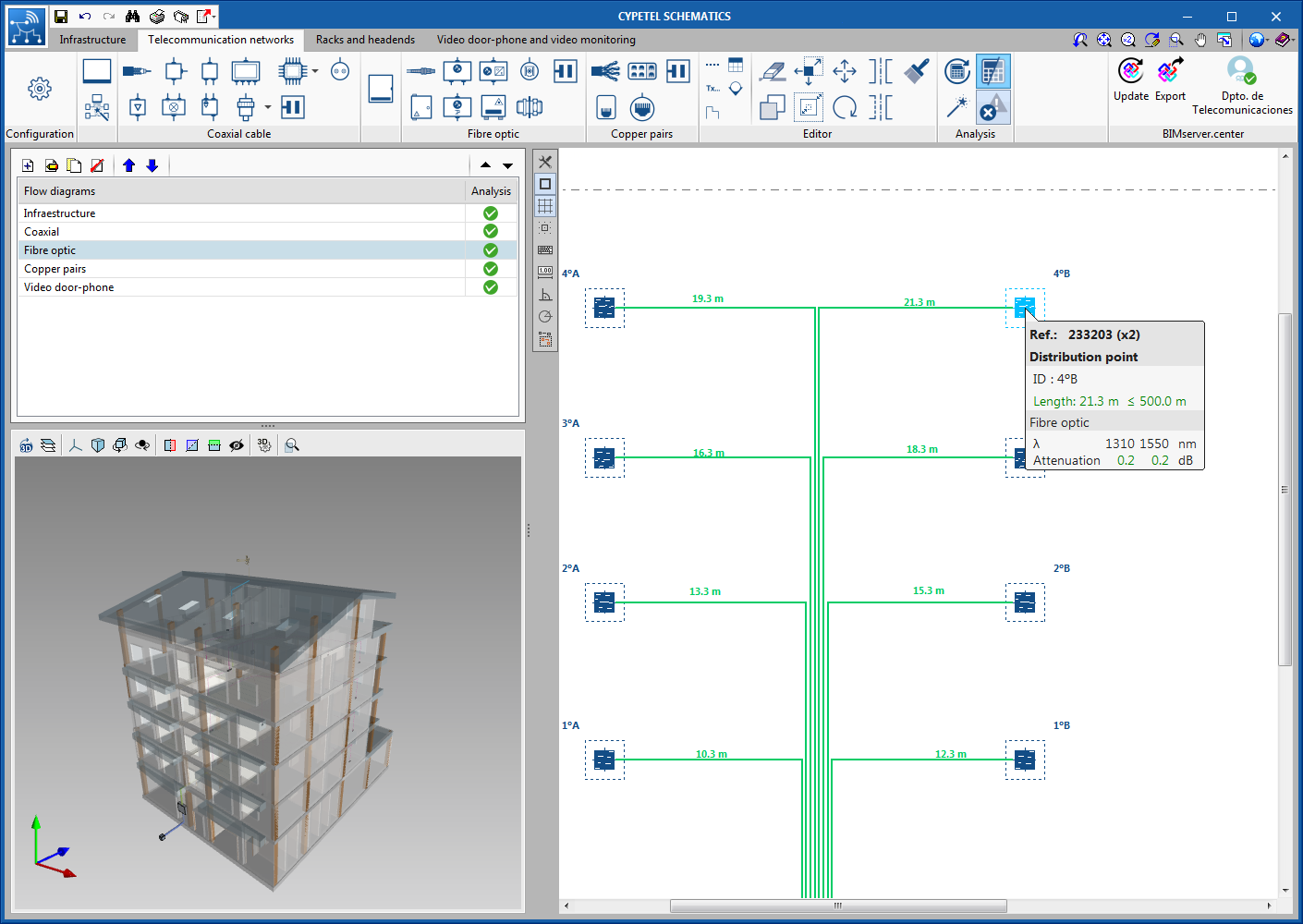Click the 19.3 m cable length label
1303x924 pixels.
tap(708, 298)
